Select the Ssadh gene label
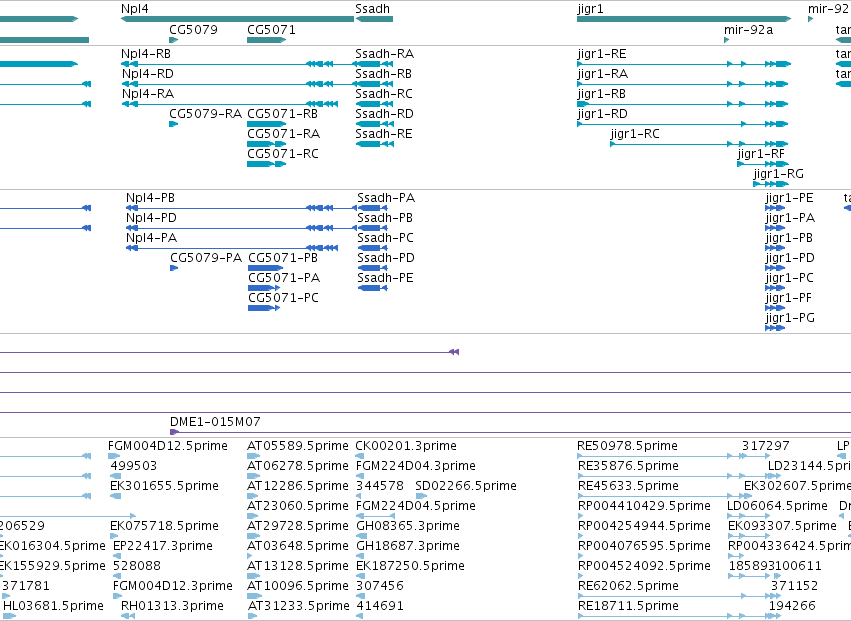 (x=372, y=9)
